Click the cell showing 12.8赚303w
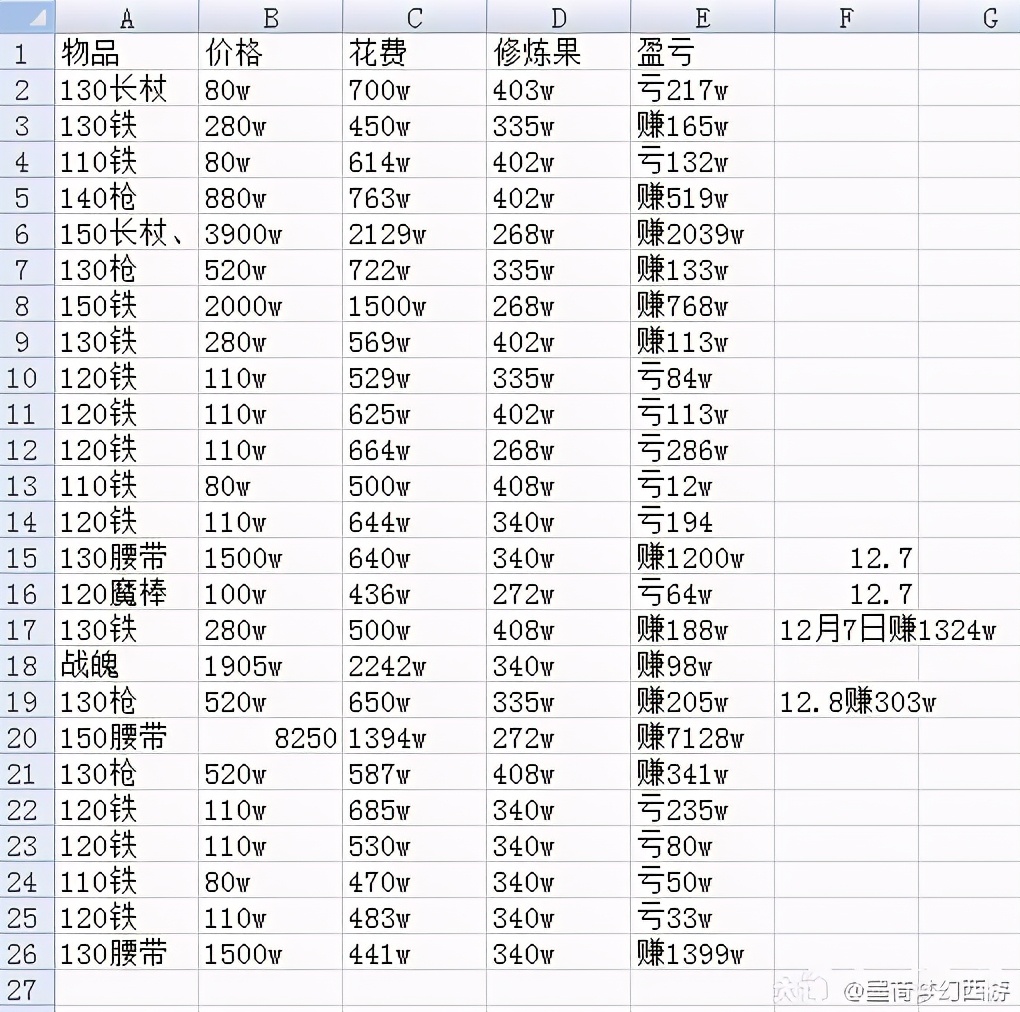Image resolution: width=1020 pixels, height=1012 pixels. pyautogui.click(x=845, y=701)
